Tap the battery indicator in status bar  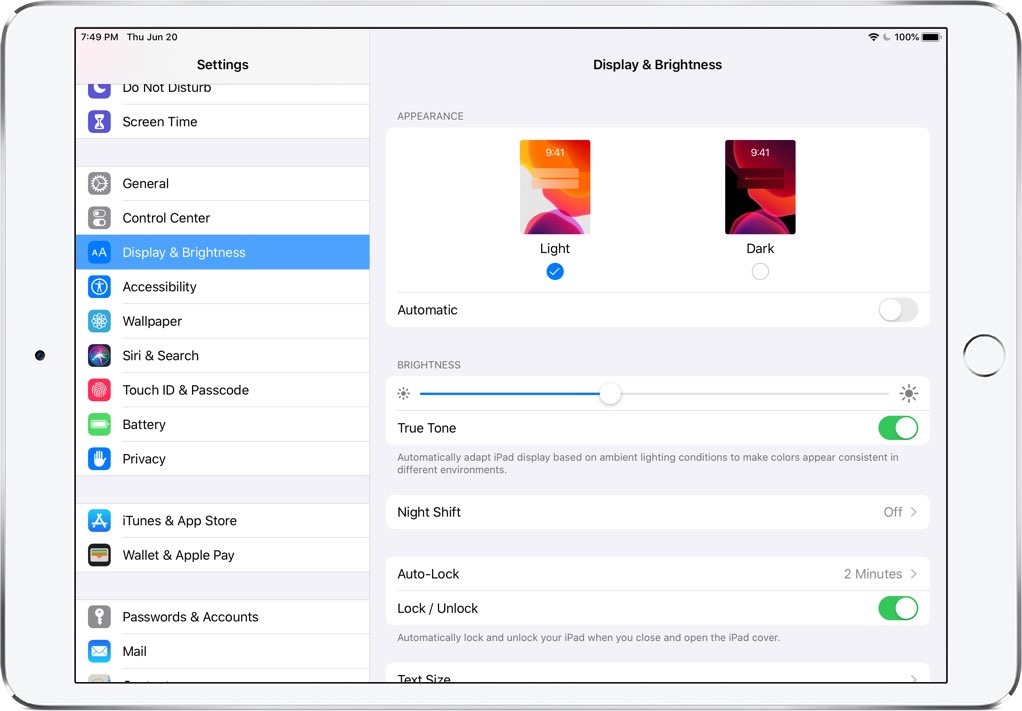(x=931, y=37)
